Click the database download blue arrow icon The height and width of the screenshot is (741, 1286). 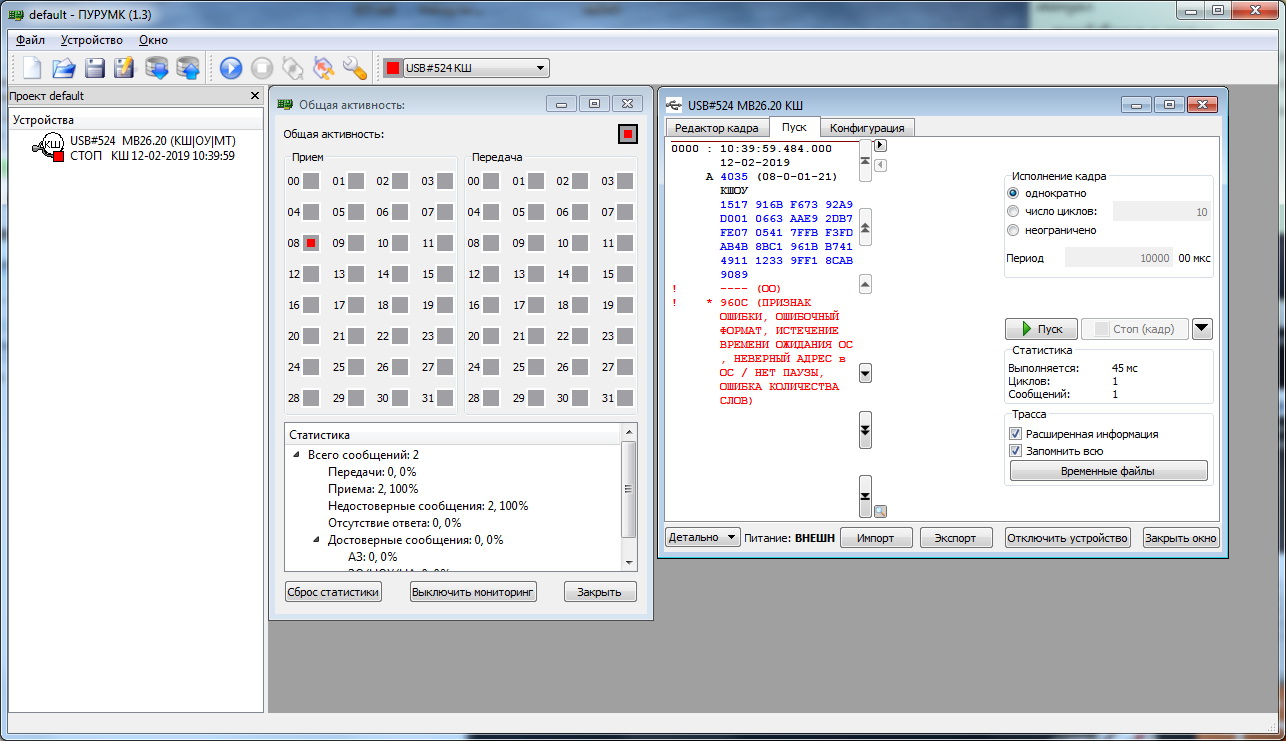156,68
